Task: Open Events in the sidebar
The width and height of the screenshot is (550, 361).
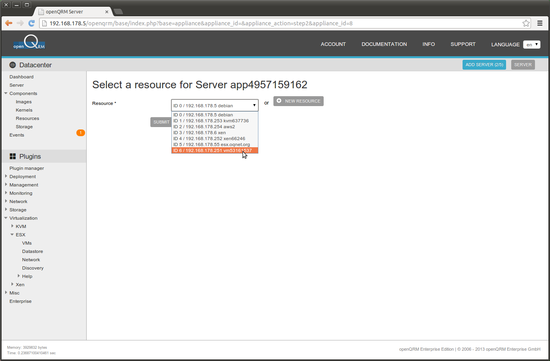Action: coord(17,135)
